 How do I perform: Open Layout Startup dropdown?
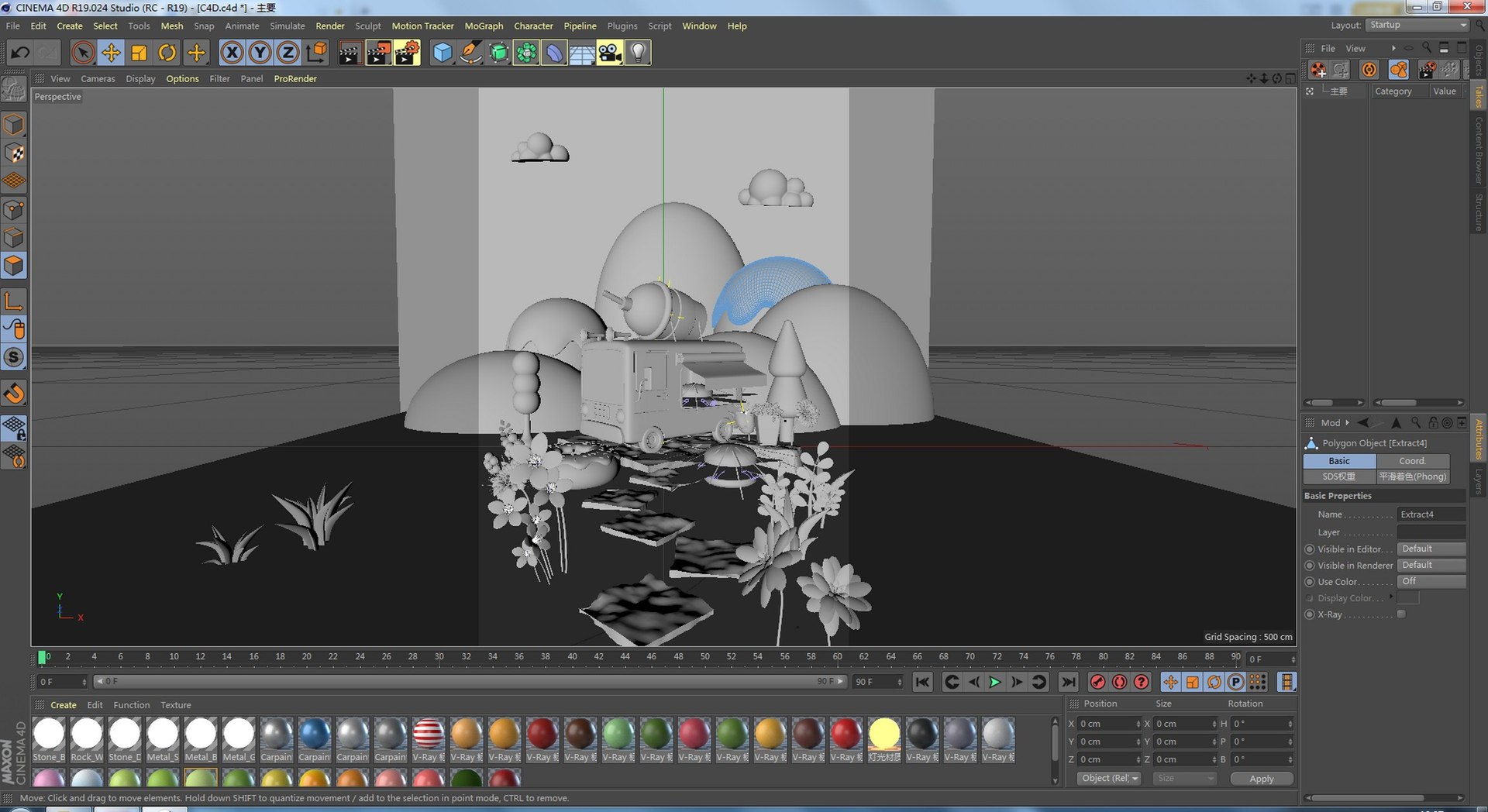click(1417, 25)
